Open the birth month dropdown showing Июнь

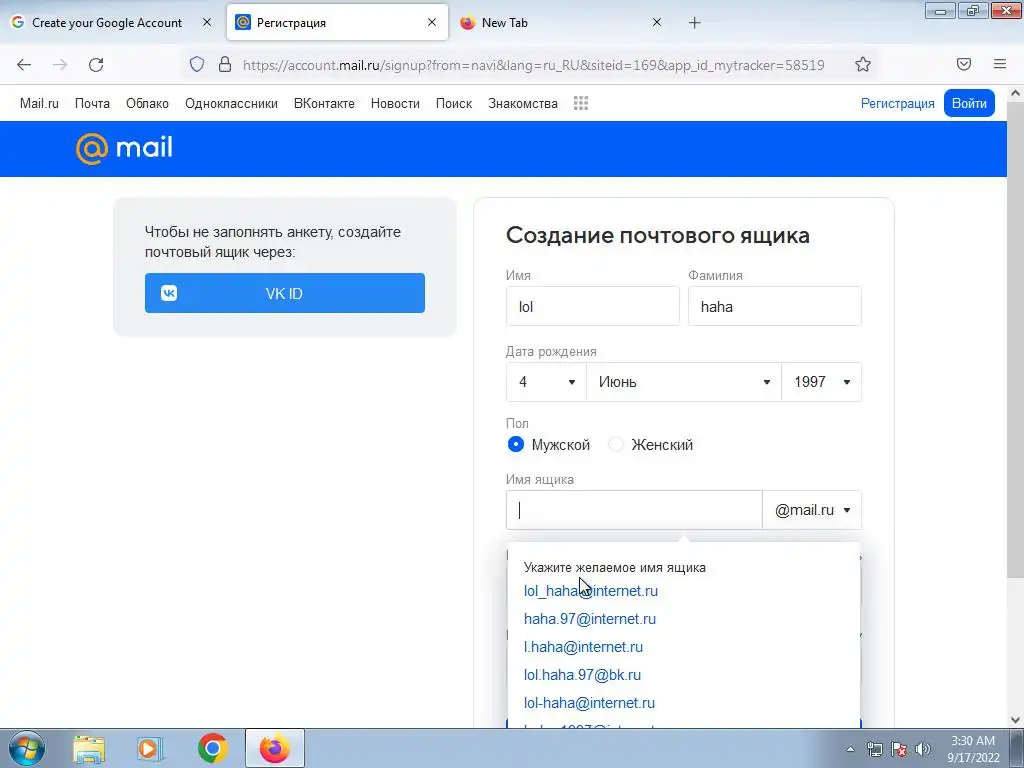click(x=684, y=382)
